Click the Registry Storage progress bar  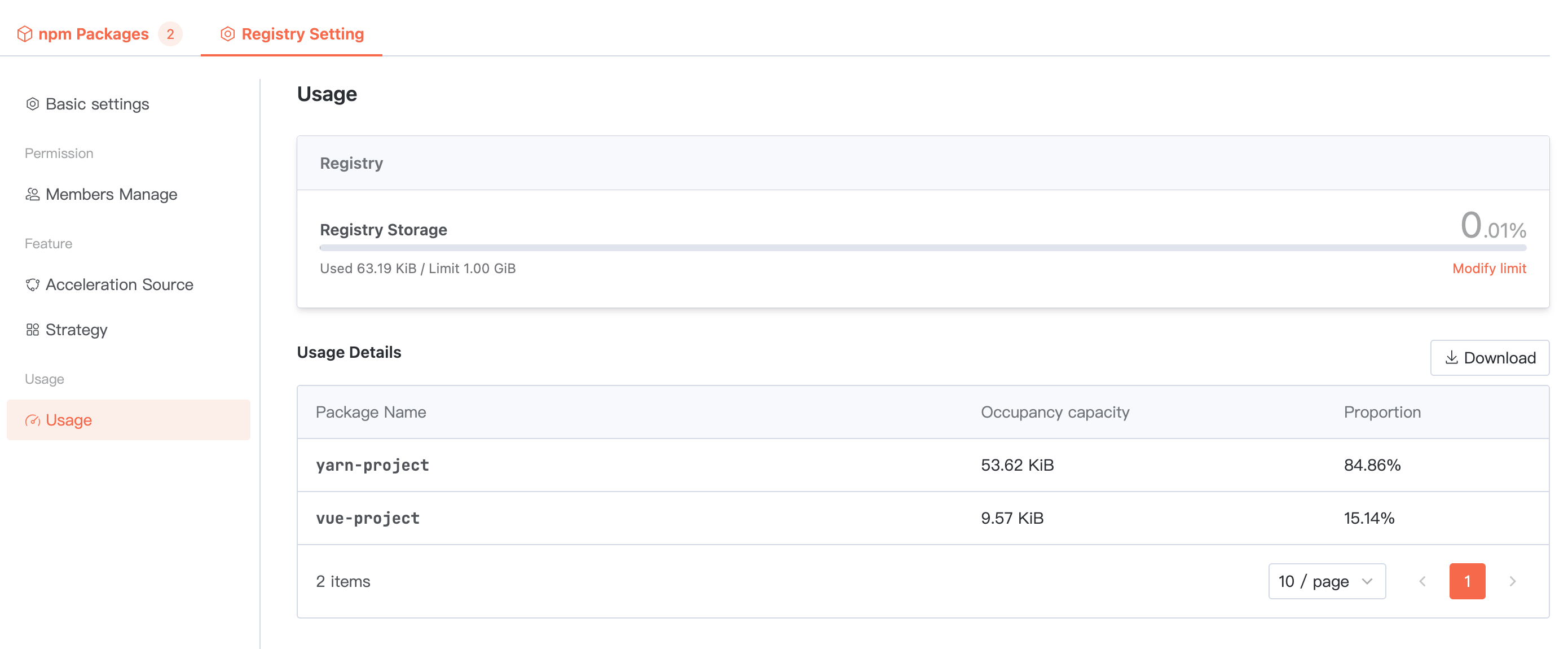(x=922, y=248)
